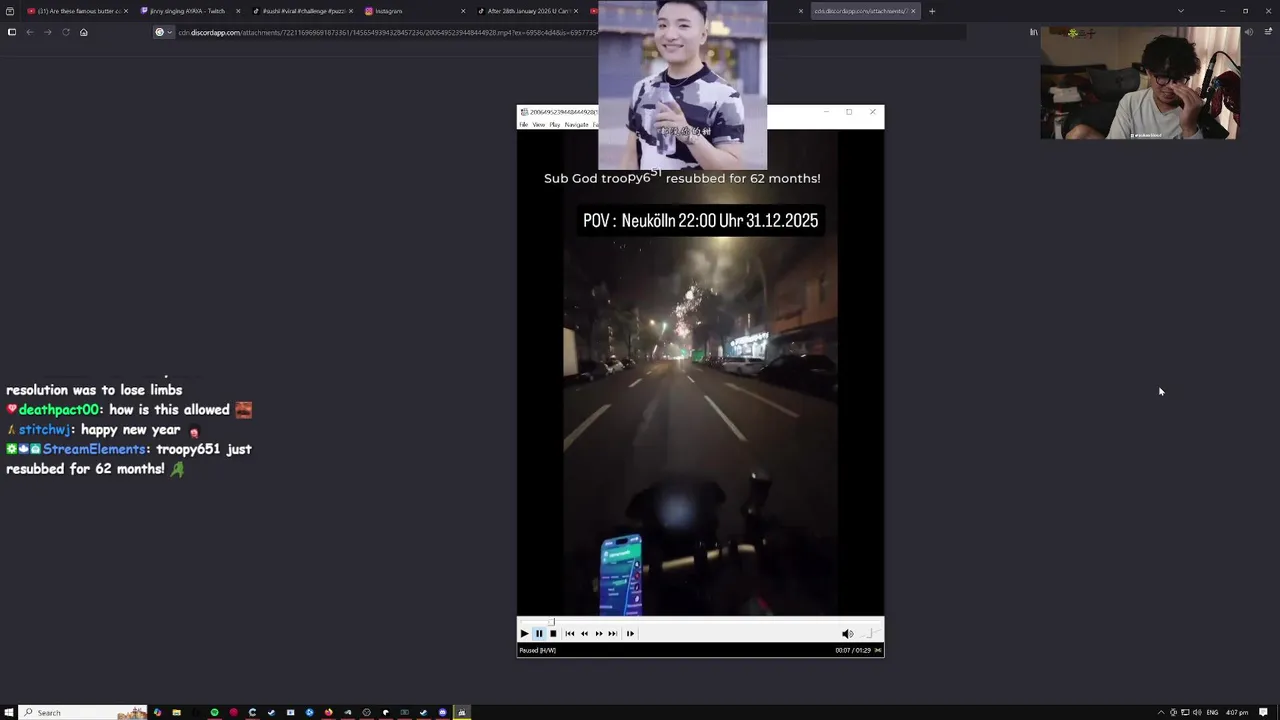The width and height of the screenshot is (1280, 720).
Task: Click the browser back arrow
Action: (30, 32)
